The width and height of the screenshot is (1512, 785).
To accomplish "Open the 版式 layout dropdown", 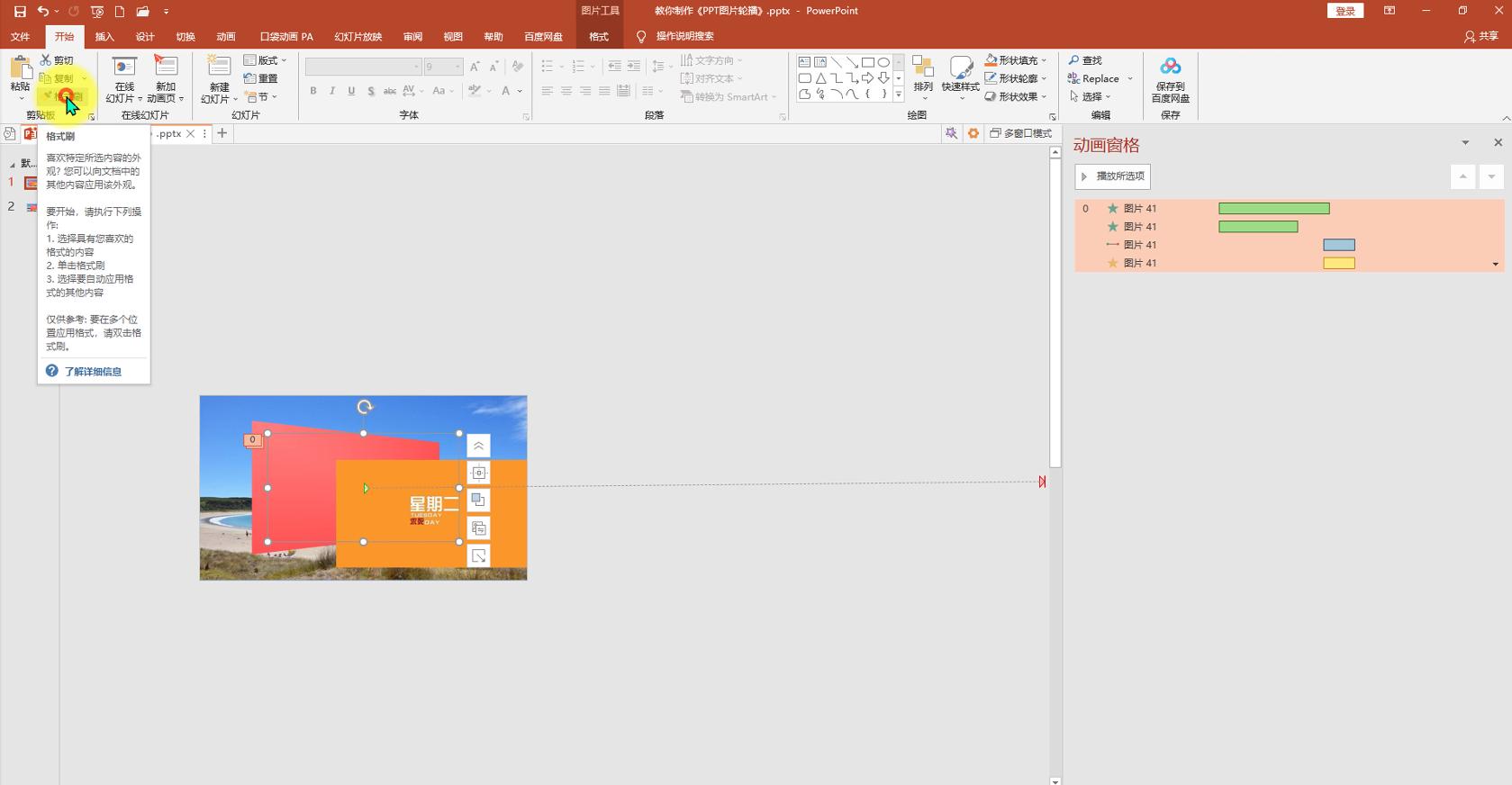I will click(x=266, y=60).
